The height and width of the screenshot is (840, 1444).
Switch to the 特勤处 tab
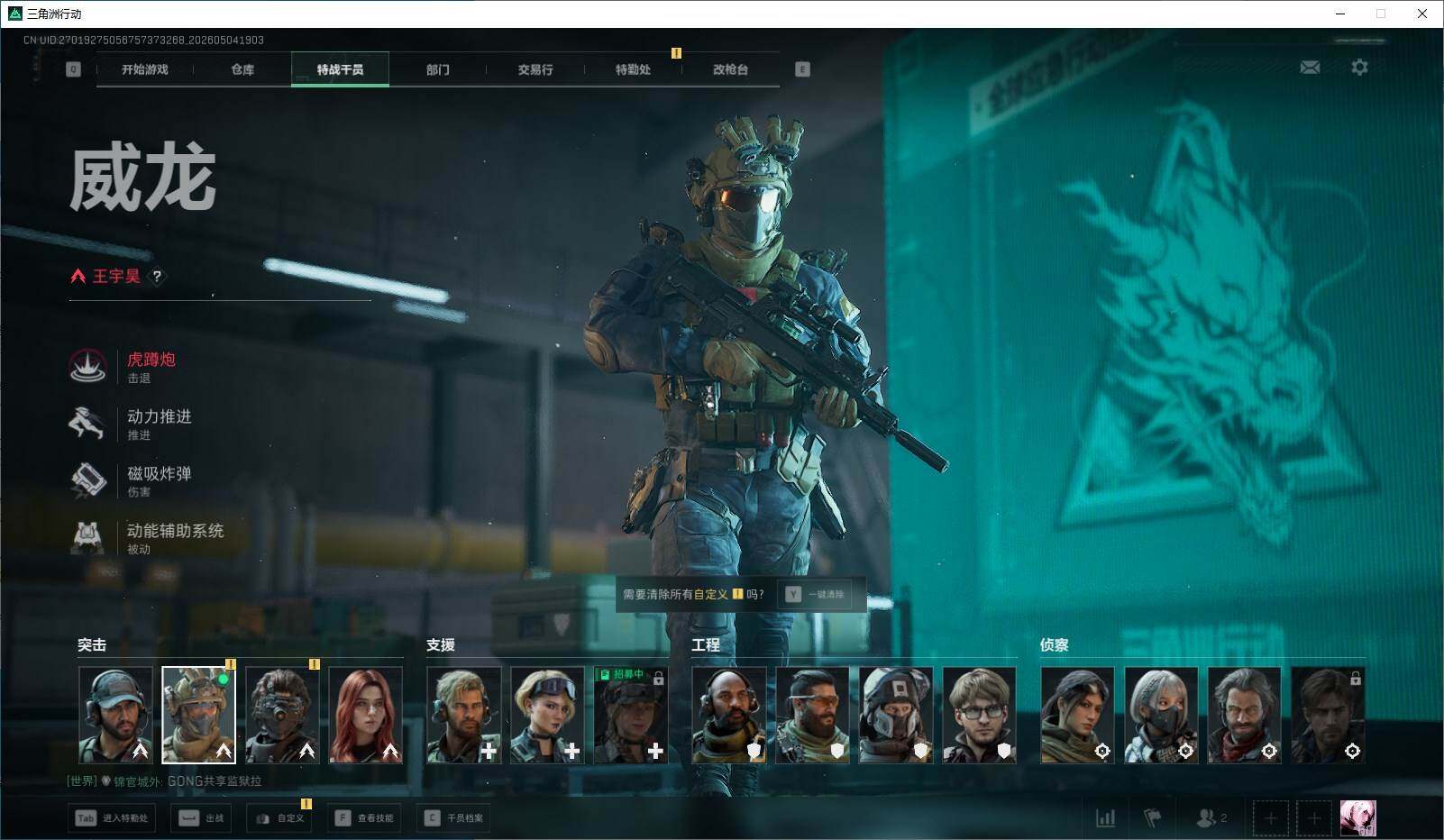[x=633, y=69]
